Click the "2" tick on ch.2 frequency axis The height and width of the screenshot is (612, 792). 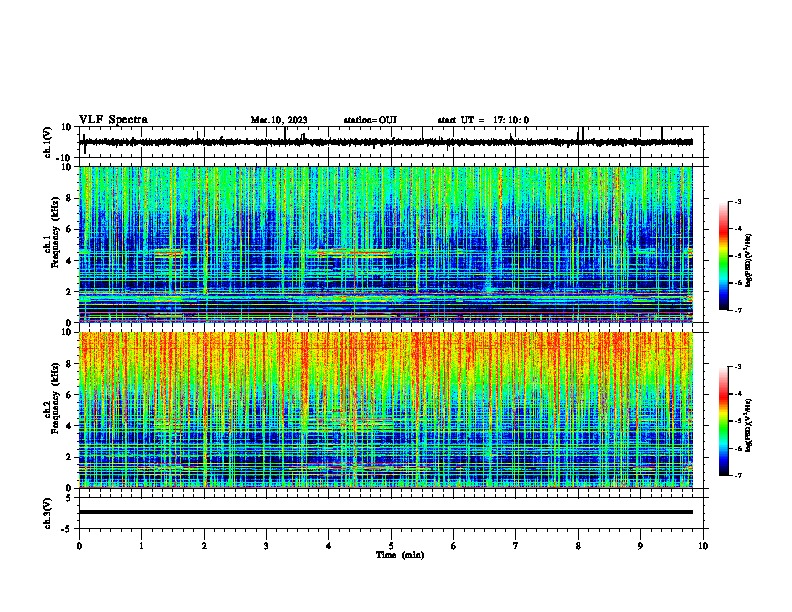69,457
